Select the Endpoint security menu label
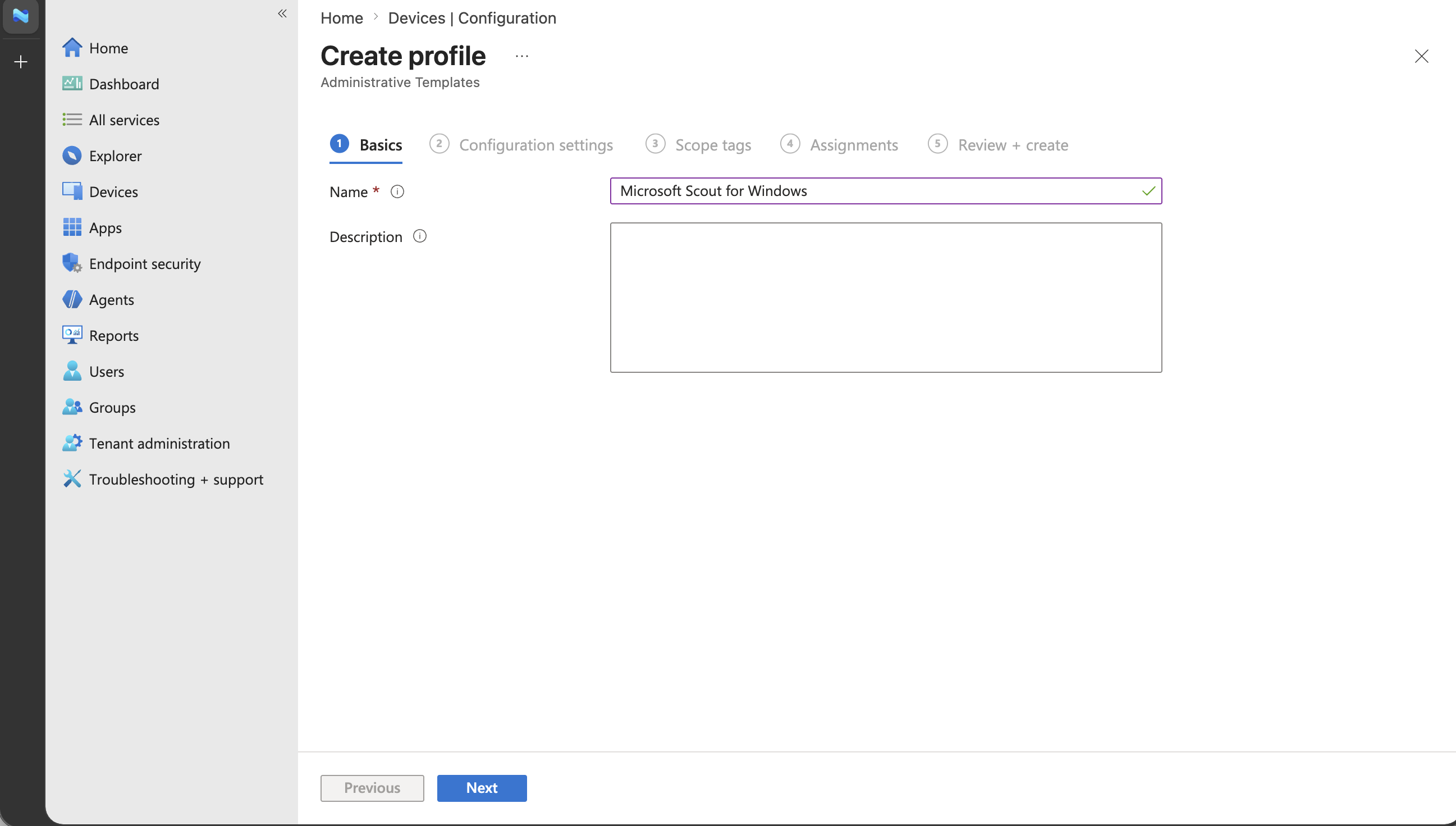This screenshot has width=1456, height=826. pos(145,264)
